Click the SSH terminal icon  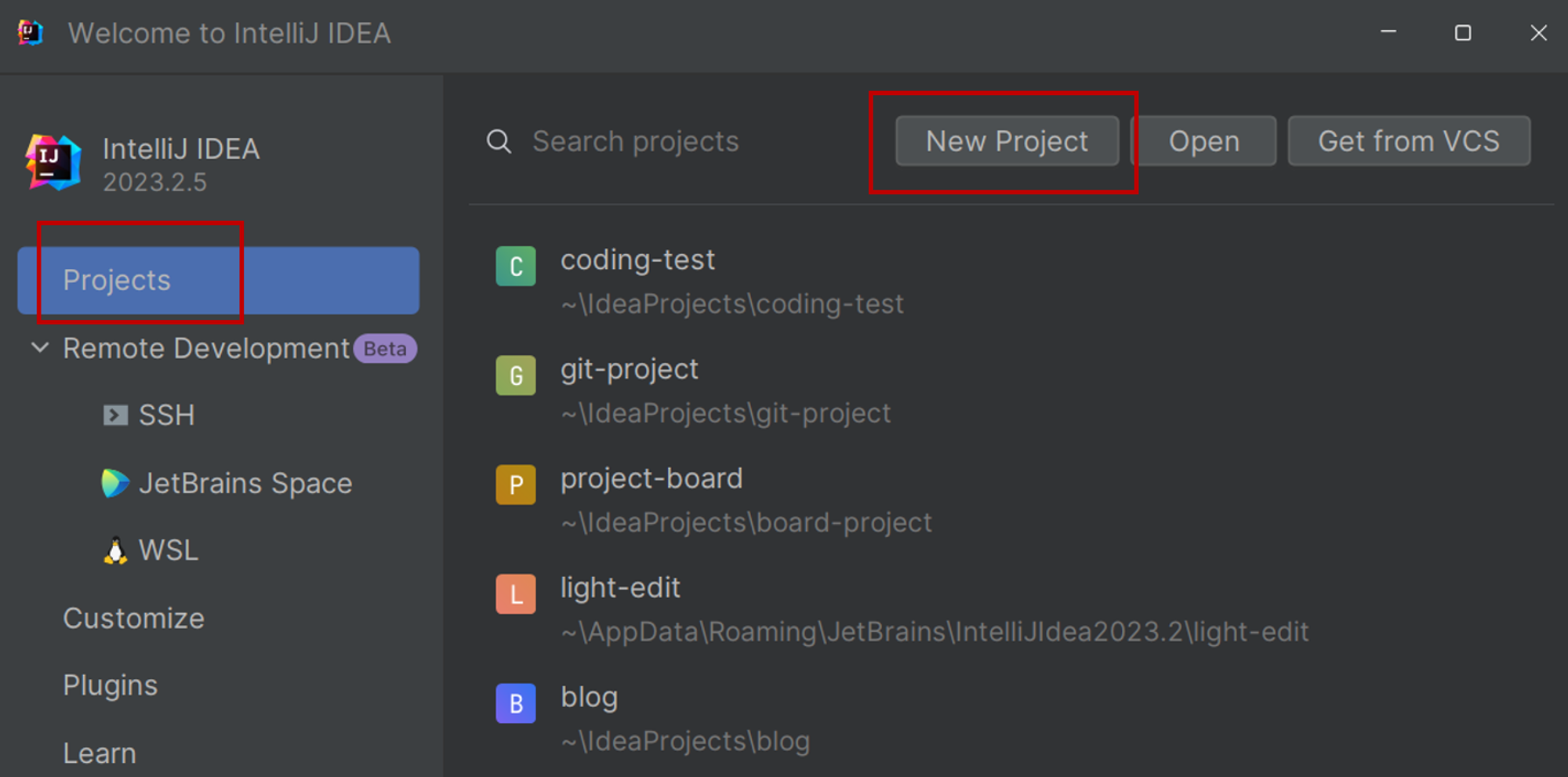coord(115,415)
